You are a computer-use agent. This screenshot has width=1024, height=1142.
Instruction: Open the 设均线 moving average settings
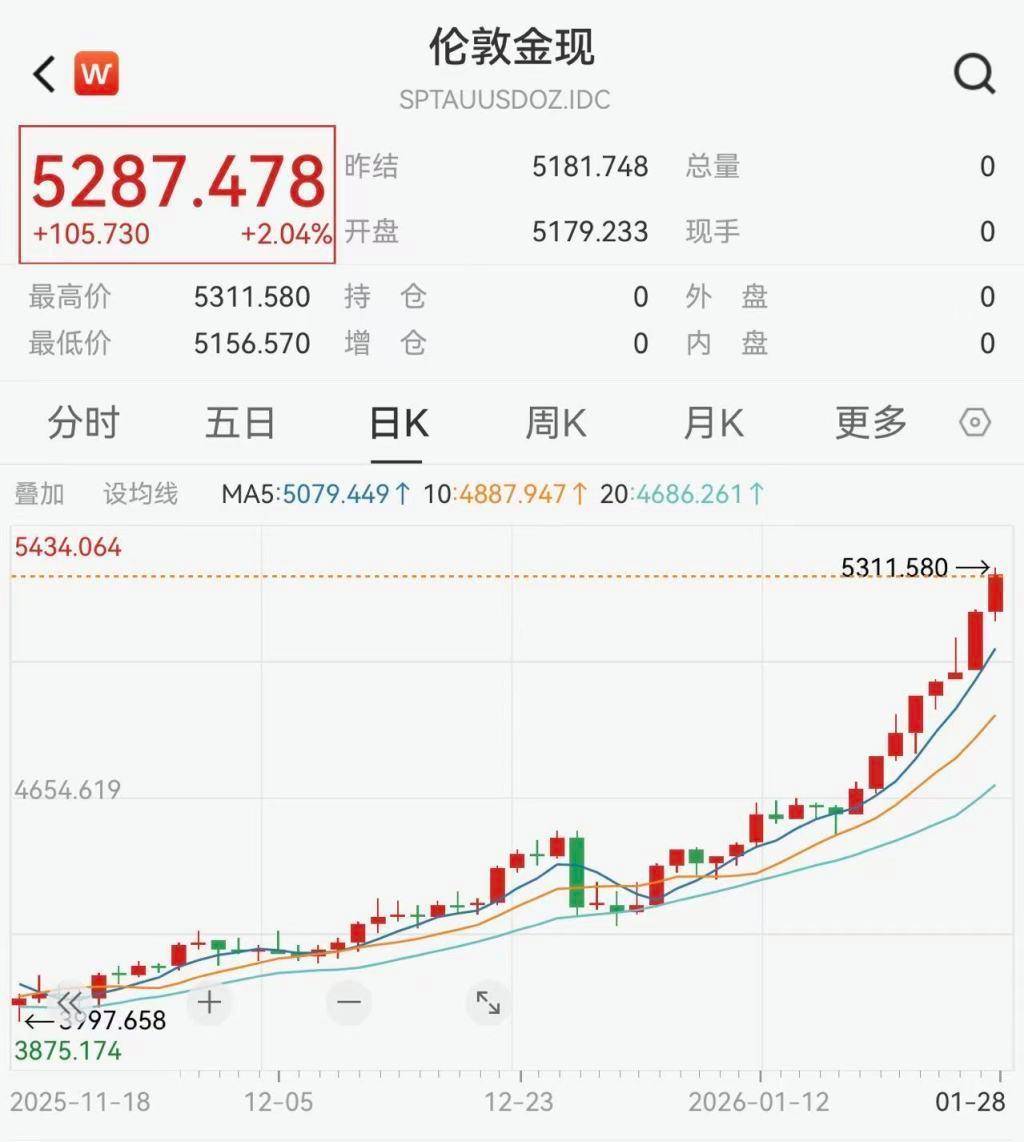pos(140,494)
